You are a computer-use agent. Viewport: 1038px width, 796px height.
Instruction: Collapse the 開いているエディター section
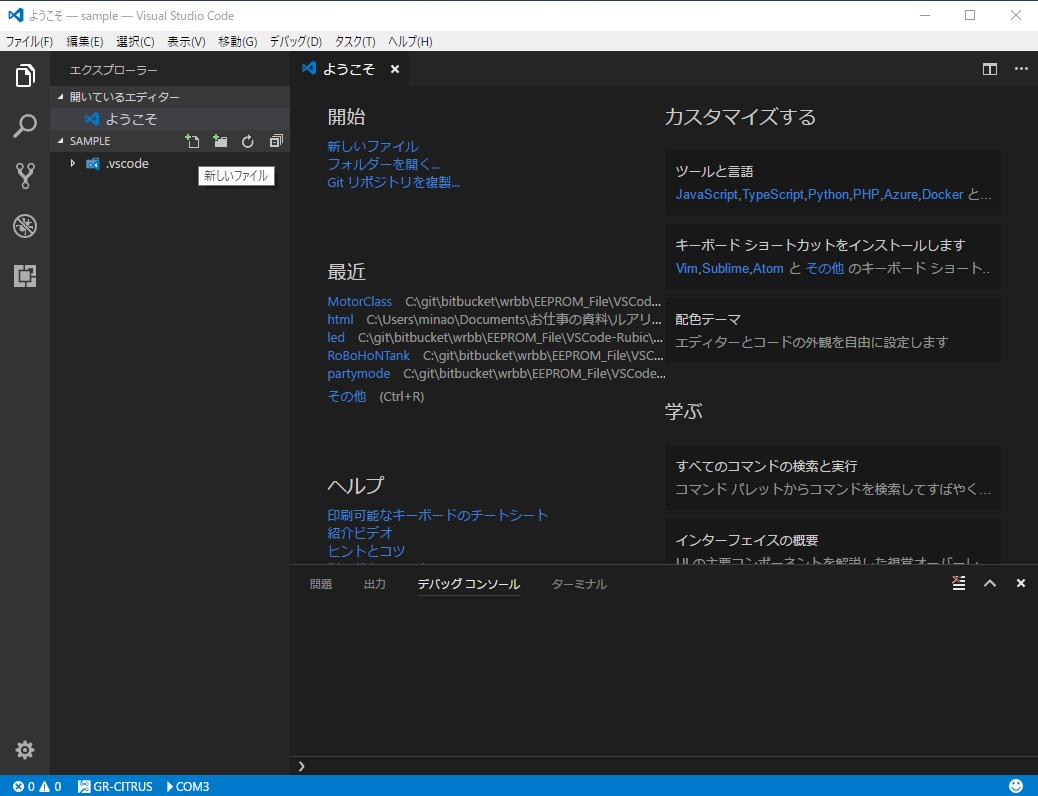pos(170,97)
